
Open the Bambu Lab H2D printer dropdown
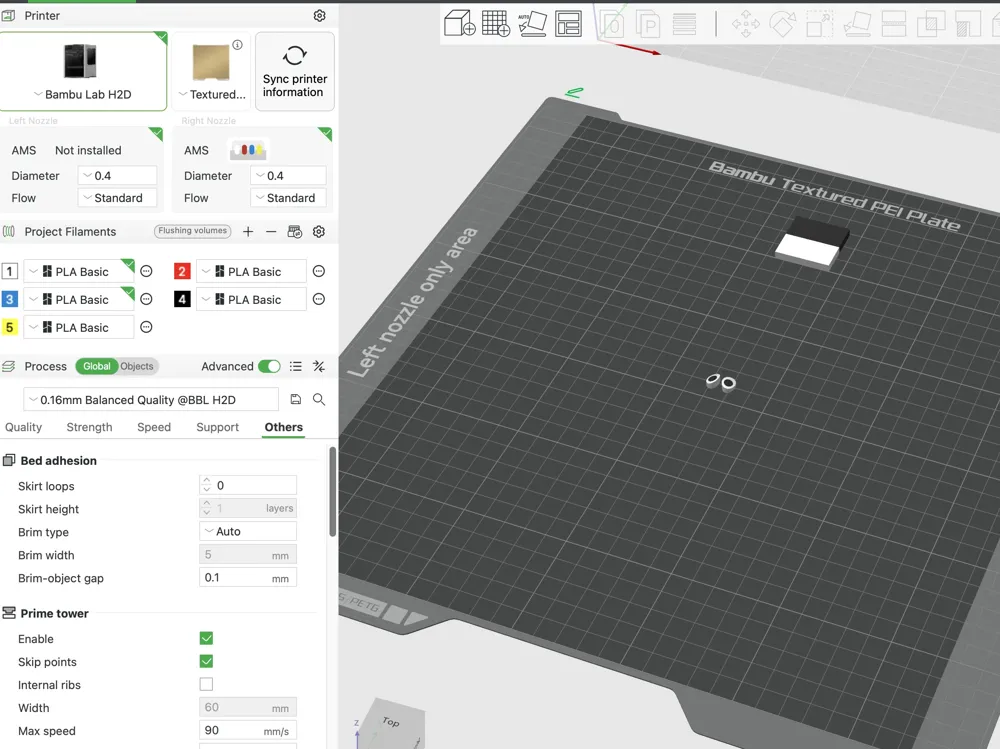tap(83, 94)
